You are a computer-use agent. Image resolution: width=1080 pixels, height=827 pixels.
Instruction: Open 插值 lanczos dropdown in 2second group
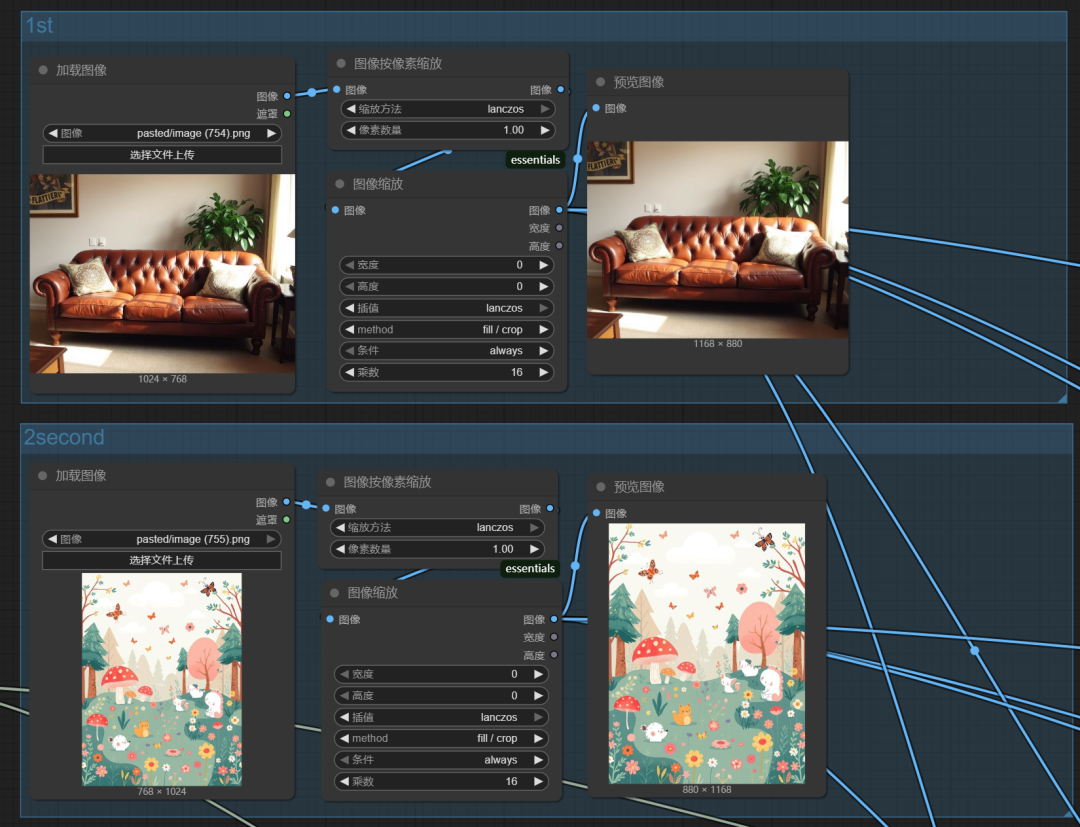click(x=442, y=717)
